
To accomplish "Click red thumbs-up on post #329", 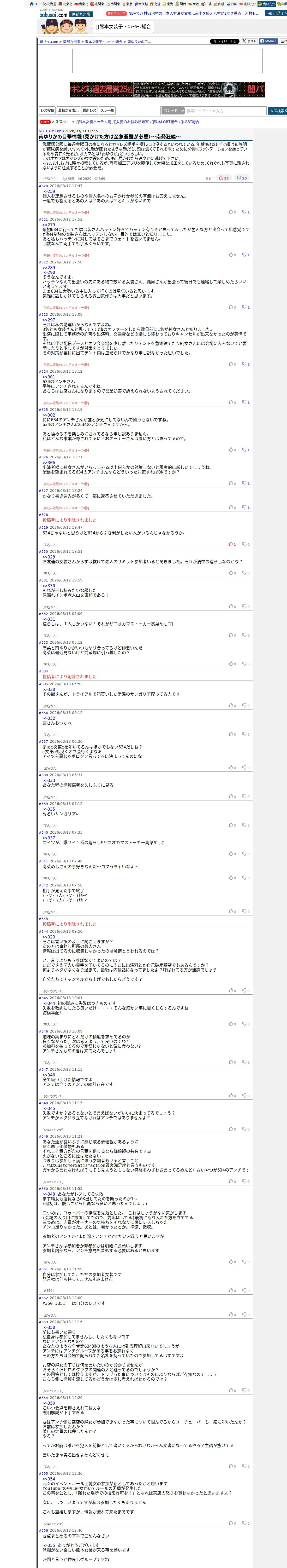I will pyautogui.click(x=231, y=544).
